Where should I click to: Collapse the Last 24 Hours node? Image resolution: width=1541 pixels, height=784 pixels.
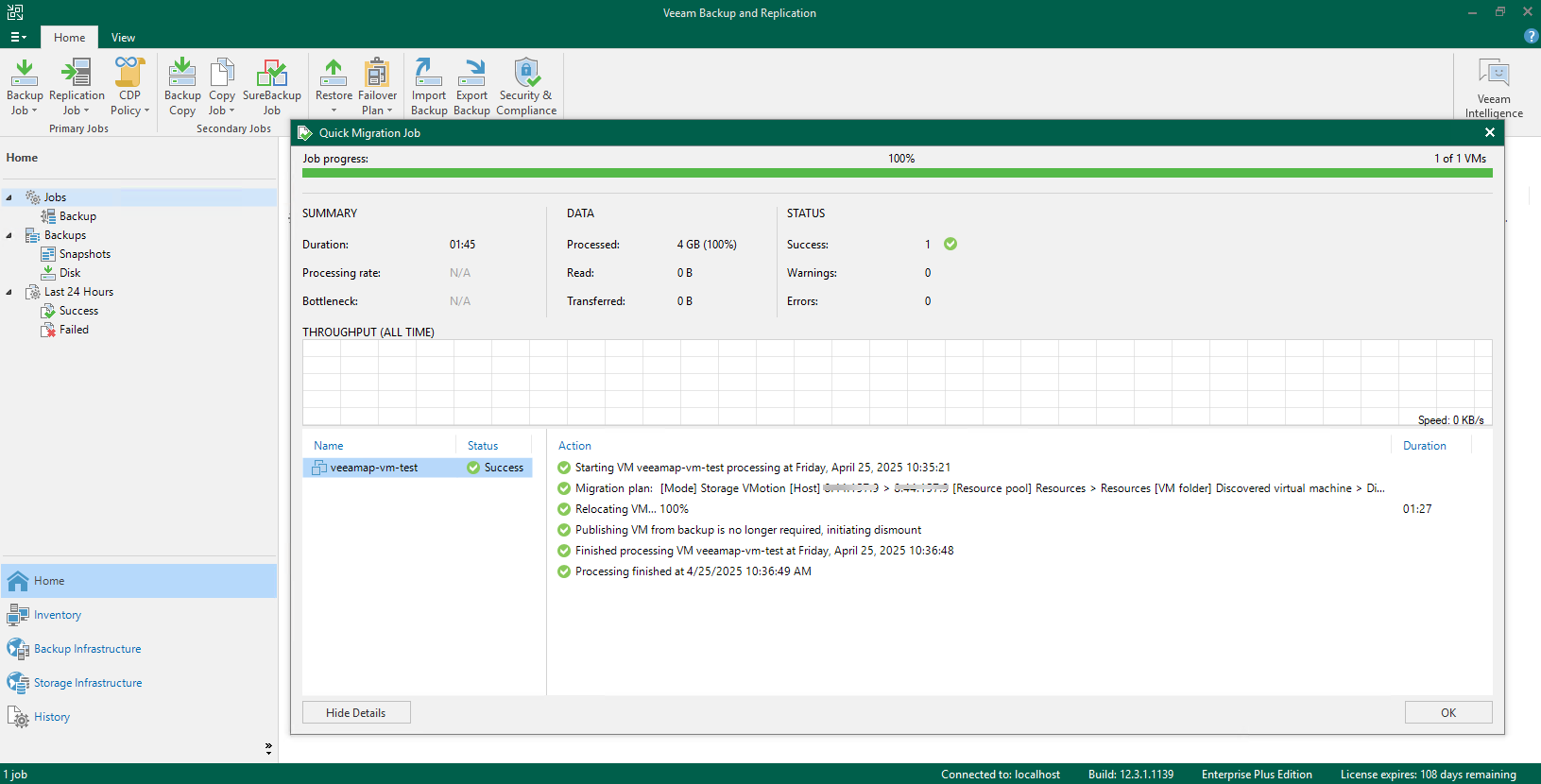pos(9,292)
